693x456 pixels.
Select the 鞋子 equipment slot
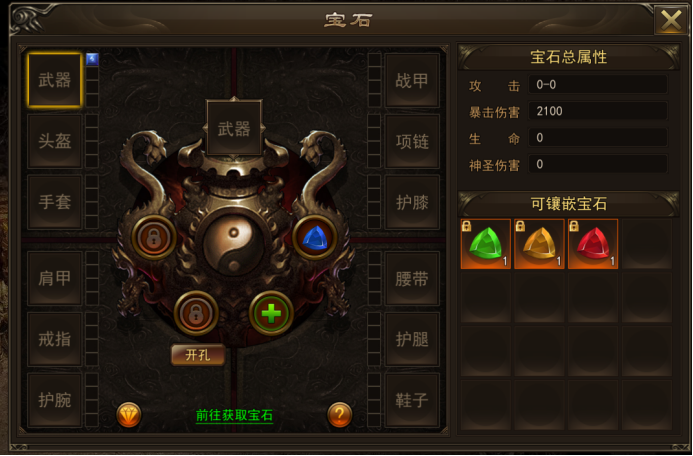pyautogui.click(x=412, y=400)
